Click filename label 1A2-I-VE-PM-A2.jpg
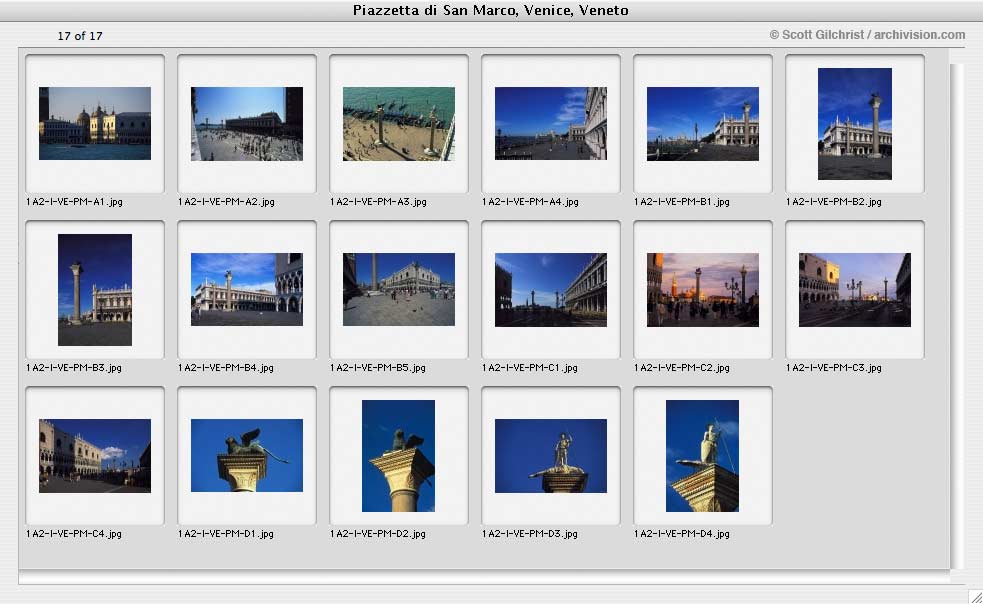Screen dimensions: 983x604 point(226,202)
